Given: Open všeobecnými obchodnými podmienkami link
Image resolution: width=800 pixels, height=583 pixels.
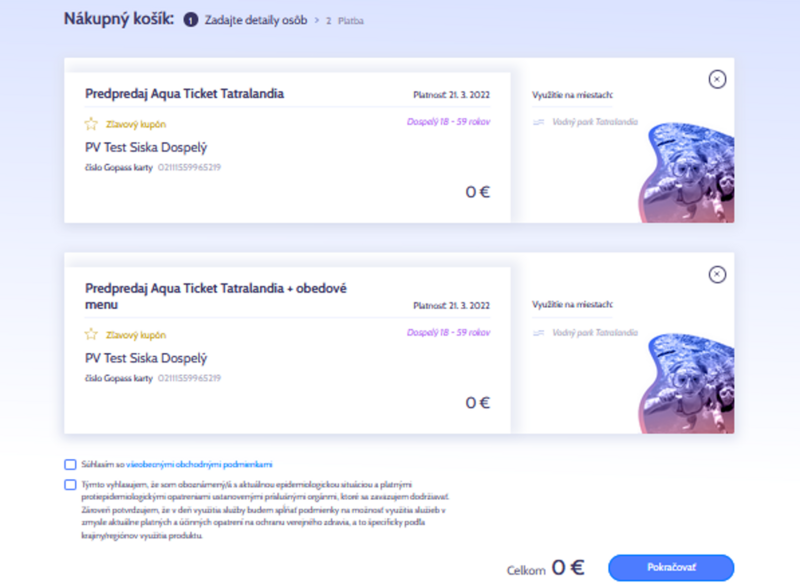Looking at the screenshot, I should [x=199, y=464].
